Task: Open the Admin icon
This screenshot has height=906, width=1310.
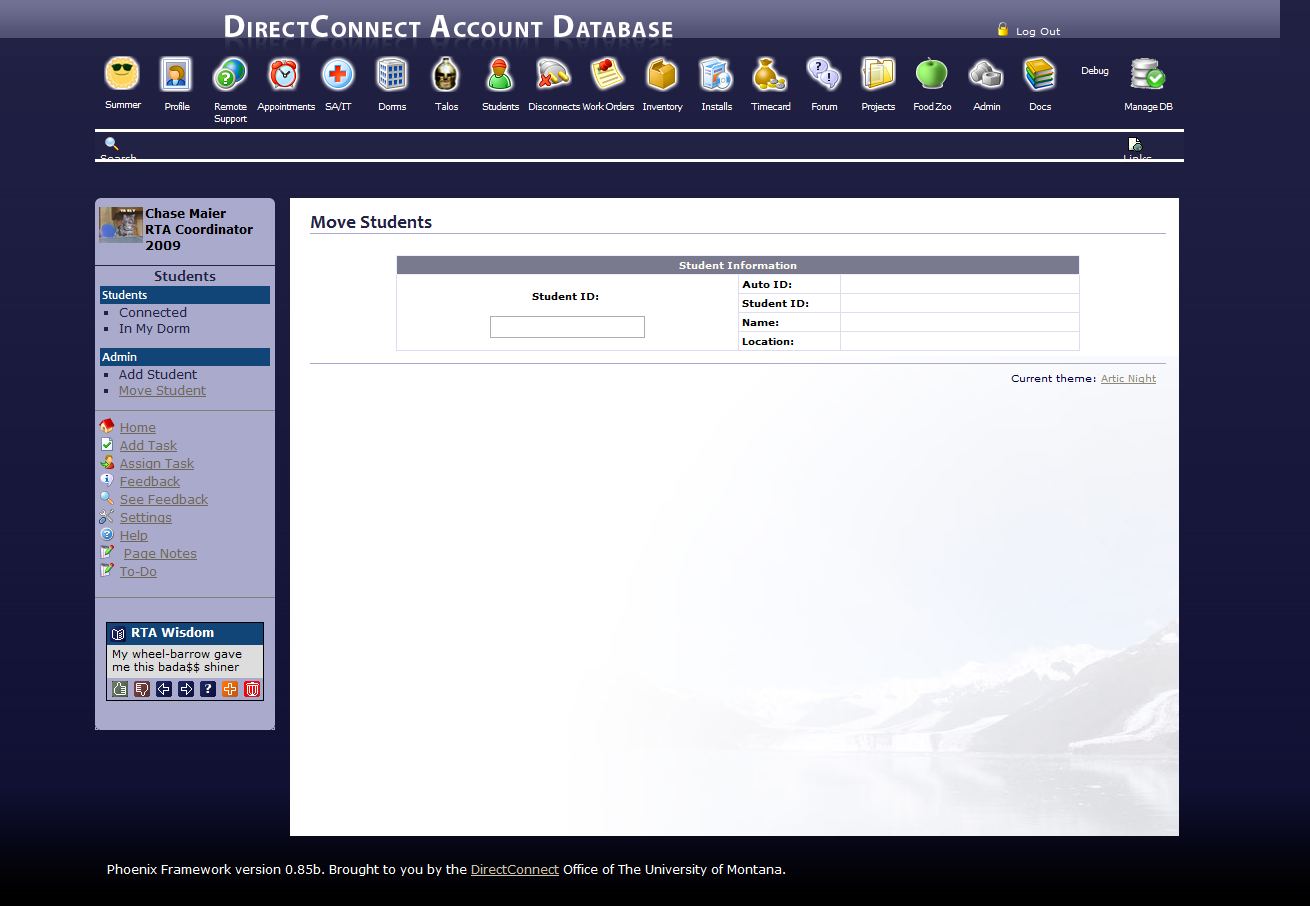Action: [x=986, y=74]
